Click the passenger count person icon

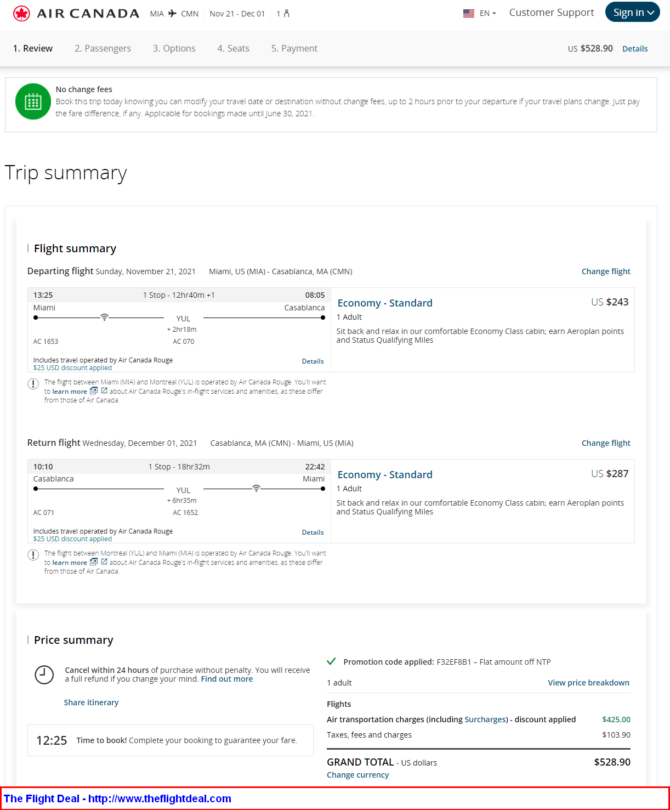point(286,13)
